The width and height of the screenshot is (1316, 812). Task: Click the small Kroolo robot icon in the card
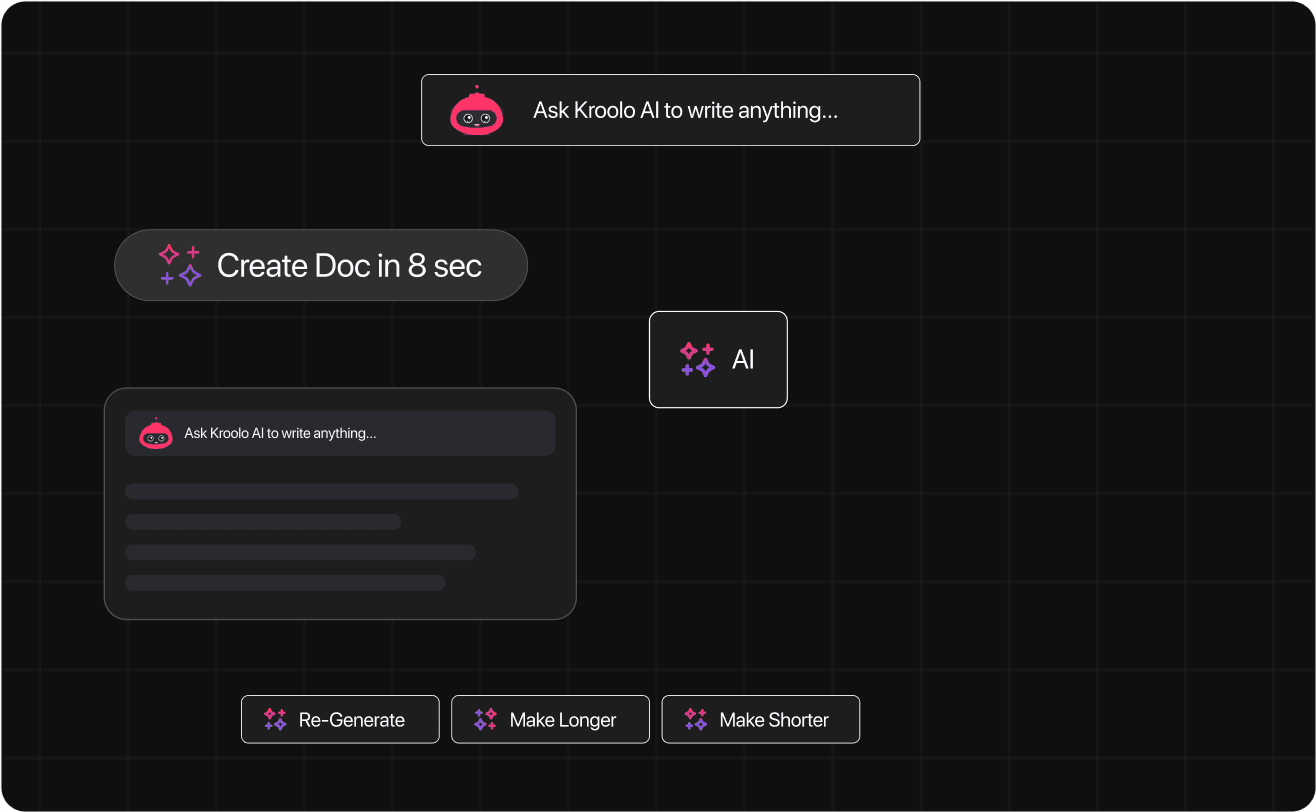click(x=155, y=433)
